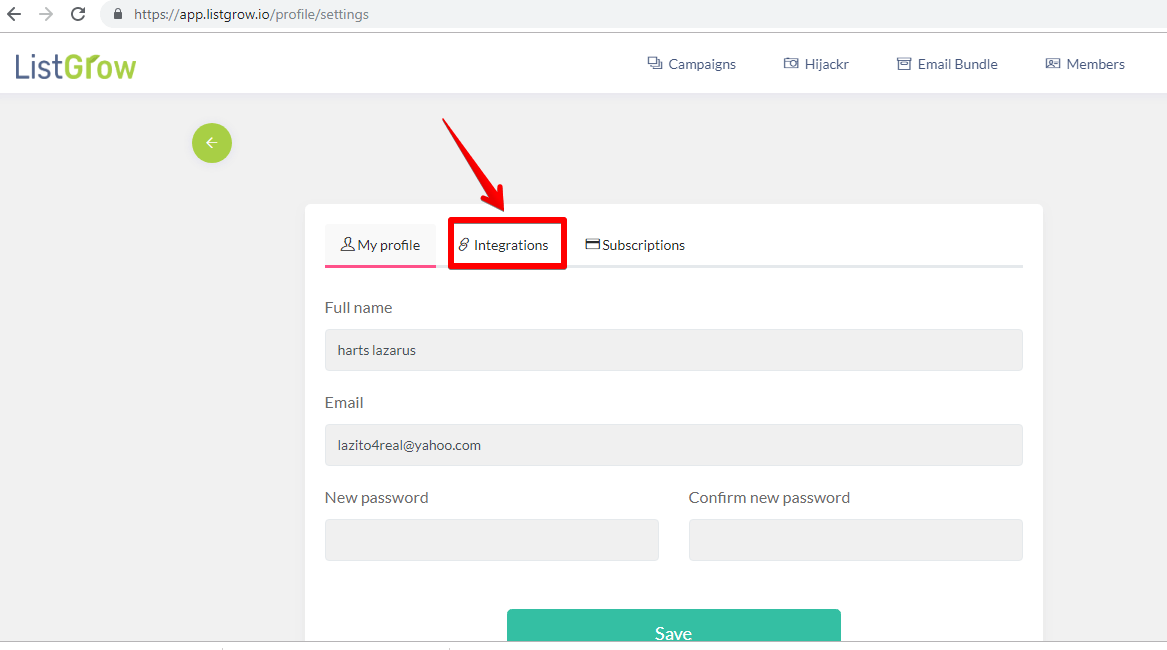1167x650 pixels.
Task: Click the Save button
Action: [674, 625]
